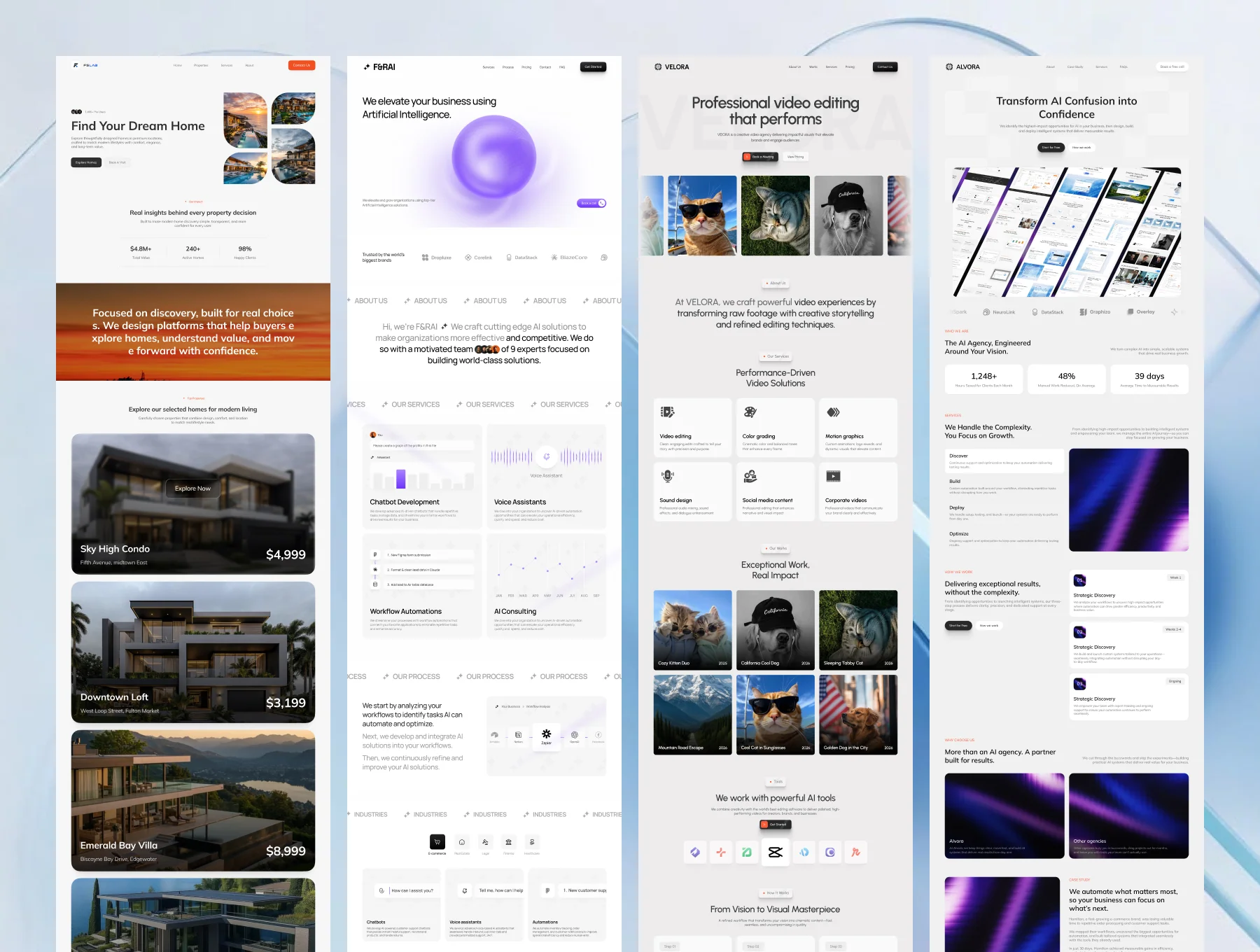Click the FSLAB logo in first template
Screen dimensions: 1260x952
pos(85,65)
